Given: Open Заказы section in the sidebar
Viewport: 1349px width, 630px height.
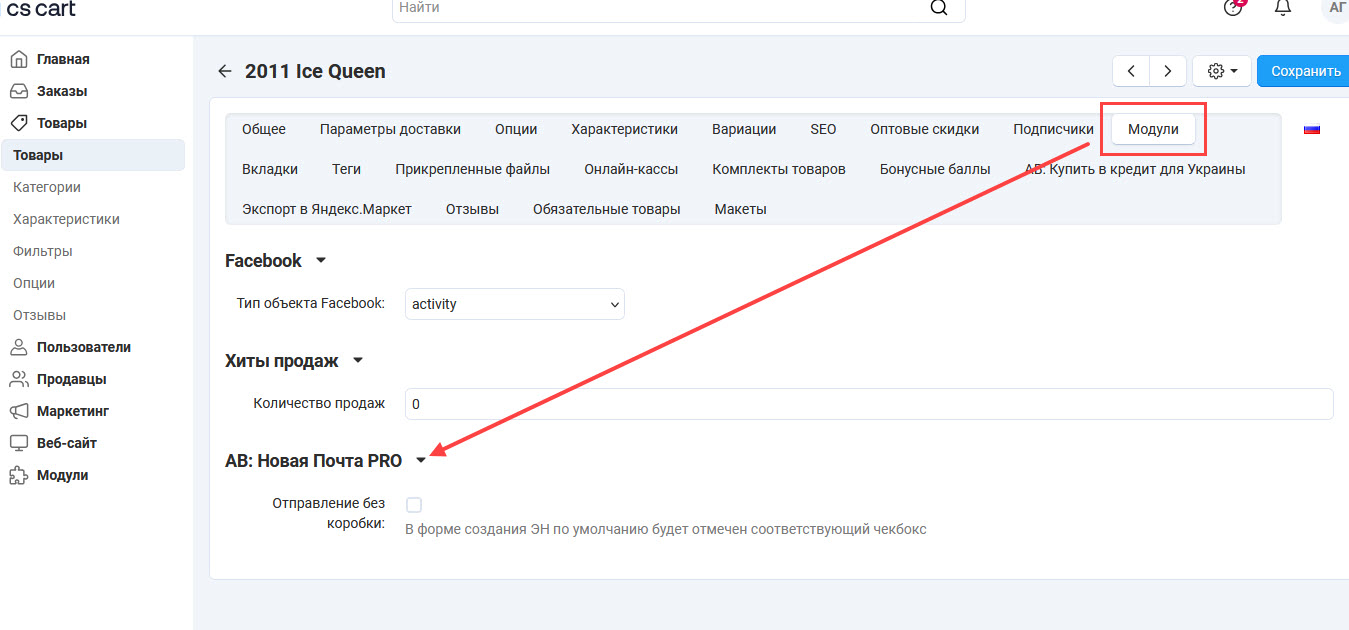Looking at the screenshot, I should [61, 91].
